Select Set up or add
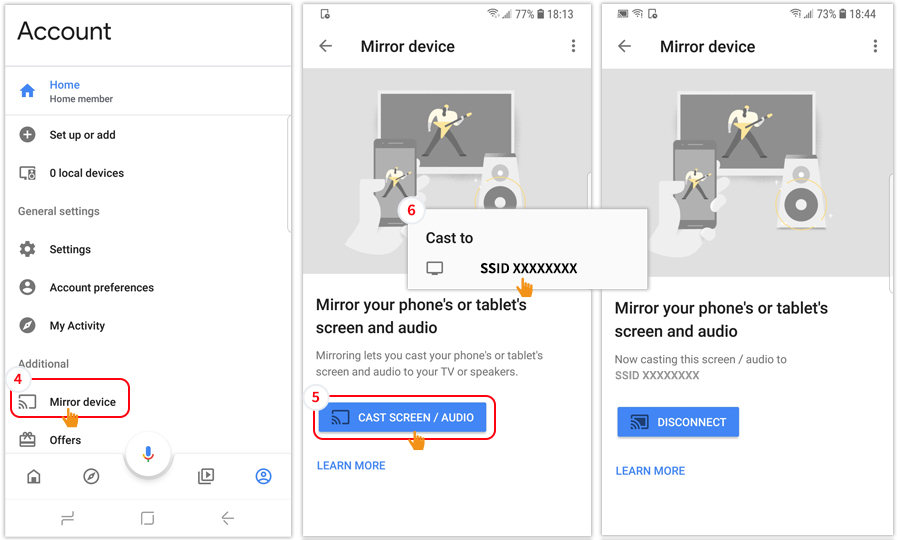This screenshot has height=540, width=900. pos(82,135)
